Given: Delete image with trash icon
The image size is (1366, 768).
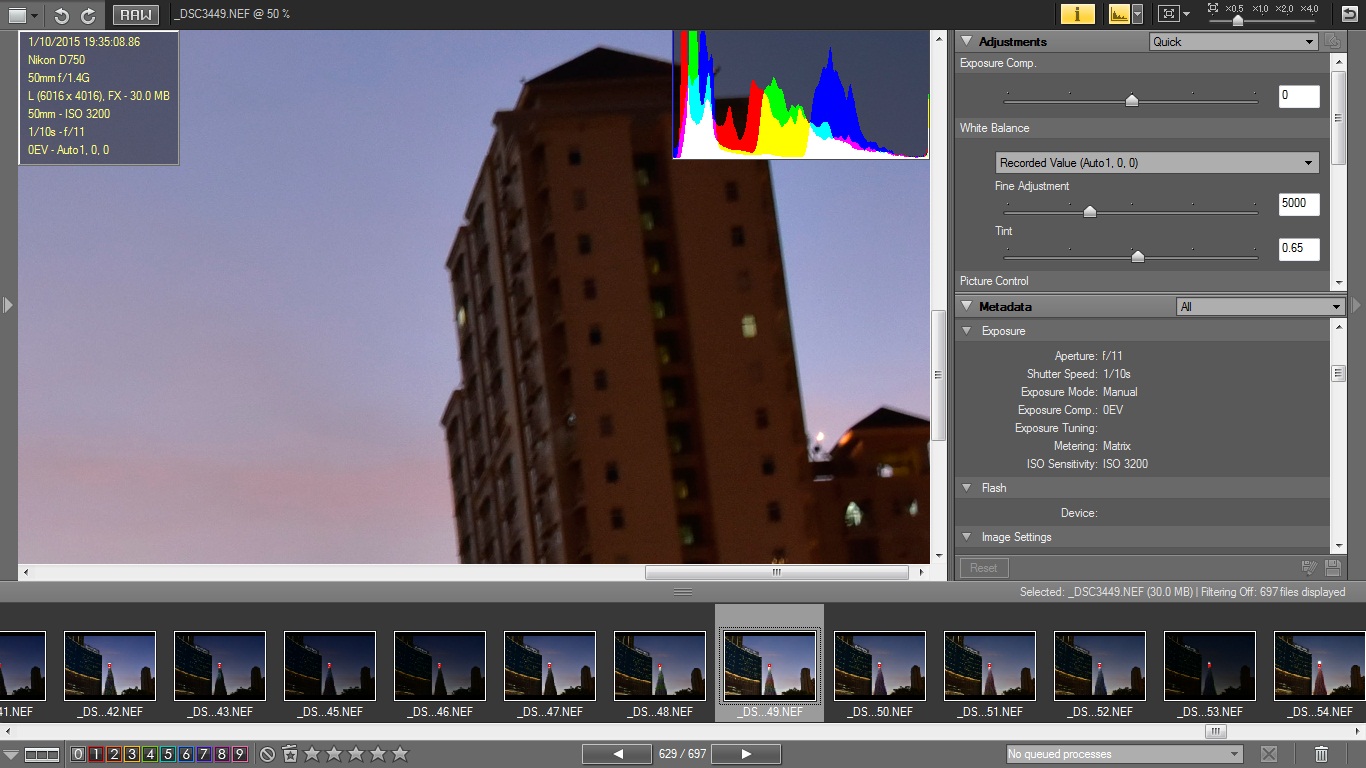Looking at the screenshot, I should pos(1321,754).
